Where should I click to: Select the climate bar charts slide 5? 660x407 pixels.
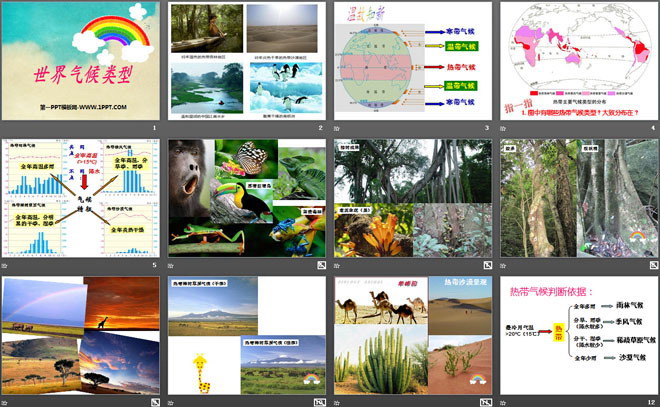[80, 198]
